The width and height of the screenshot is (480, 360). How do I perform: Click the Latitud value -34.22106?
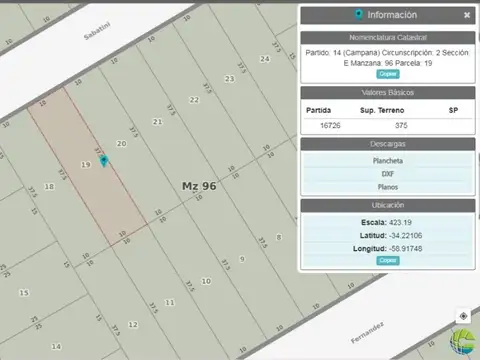tap(405, 236)
